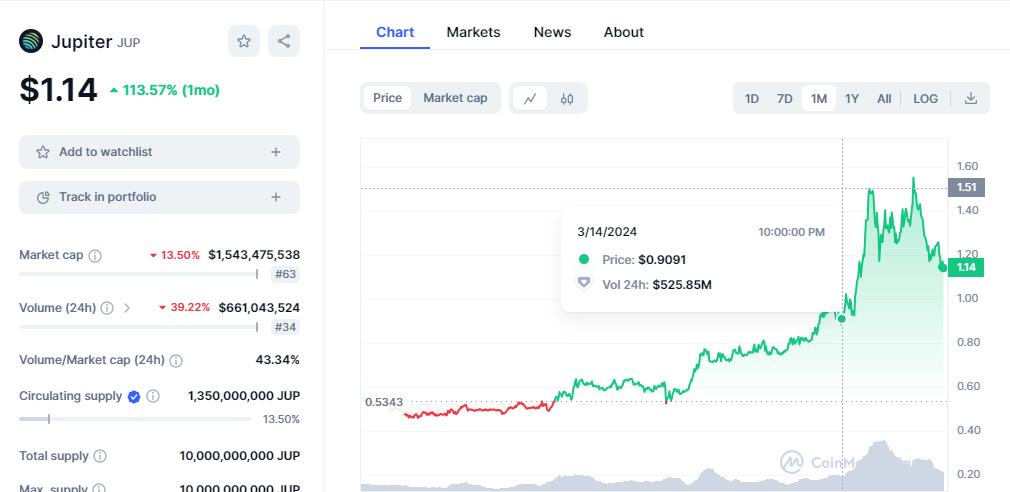Click the 39.22% volume change
Screen dimensions: 1010x492
pos(185,308)
